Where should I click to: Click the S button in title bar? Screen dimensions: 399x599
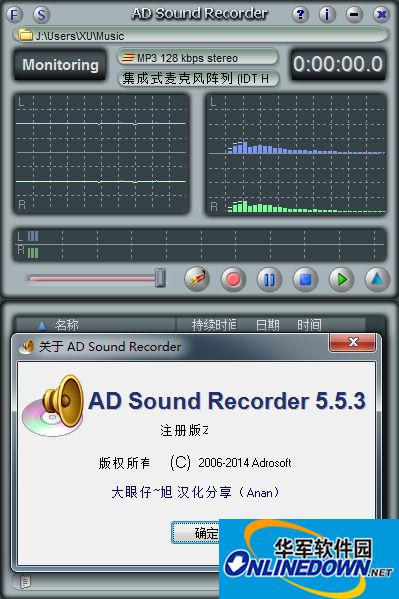41,15
